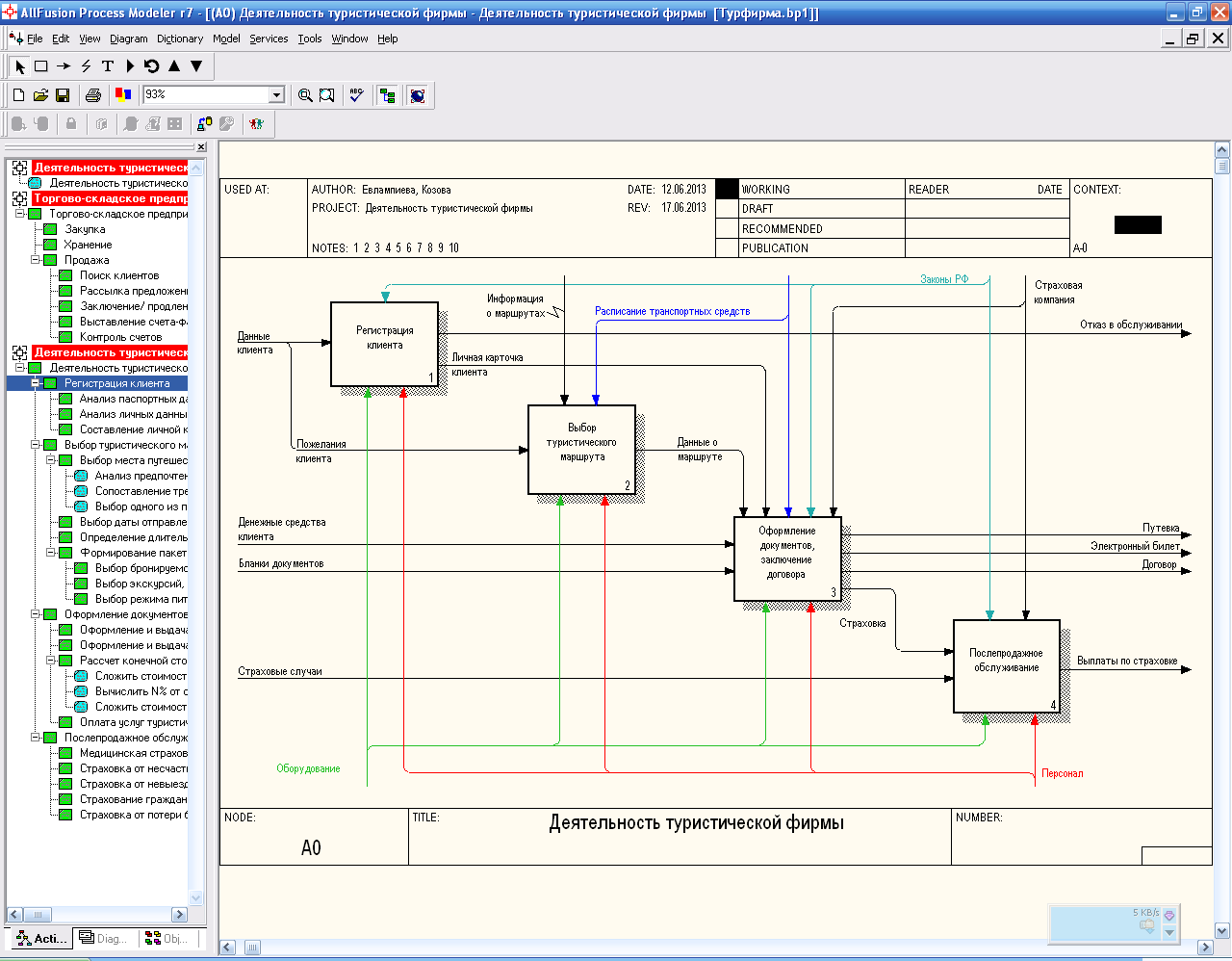1232x961 pixels.
Task: Switch to the Activities tab
Action: (40, 938)
